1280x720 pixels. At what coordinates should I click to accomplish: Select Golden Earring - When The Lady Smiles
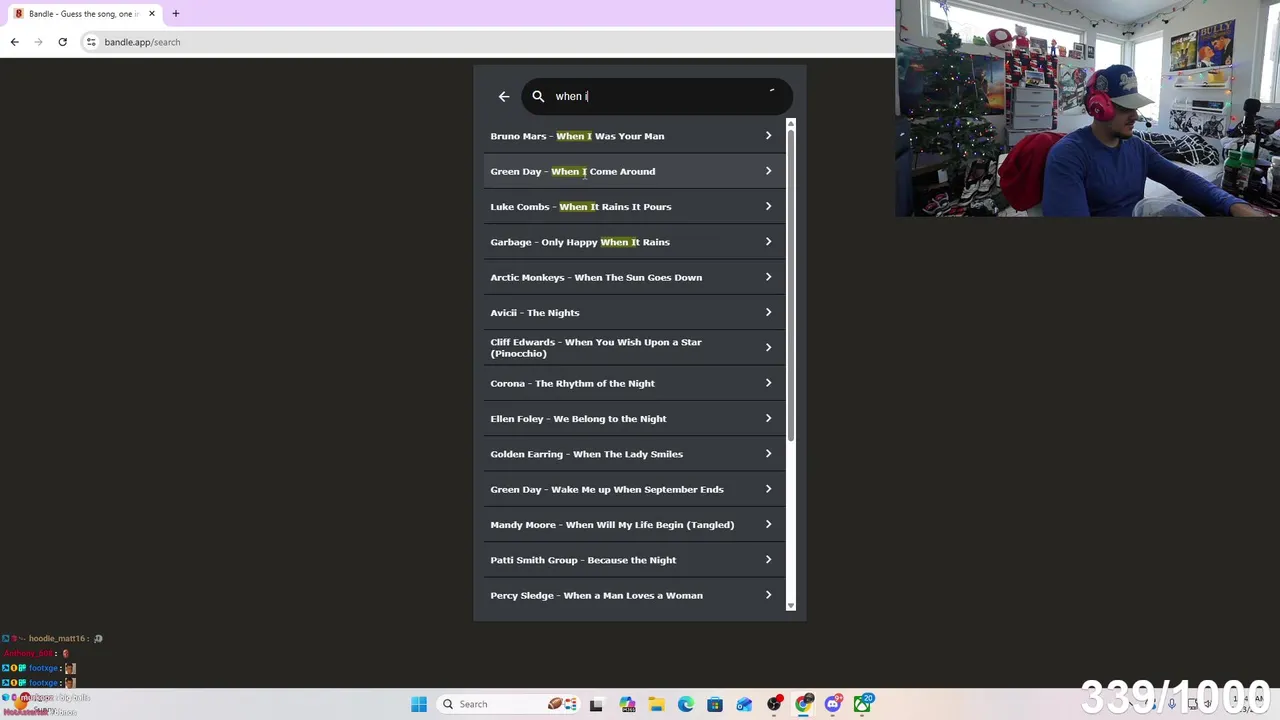click(x=635, y=454)
